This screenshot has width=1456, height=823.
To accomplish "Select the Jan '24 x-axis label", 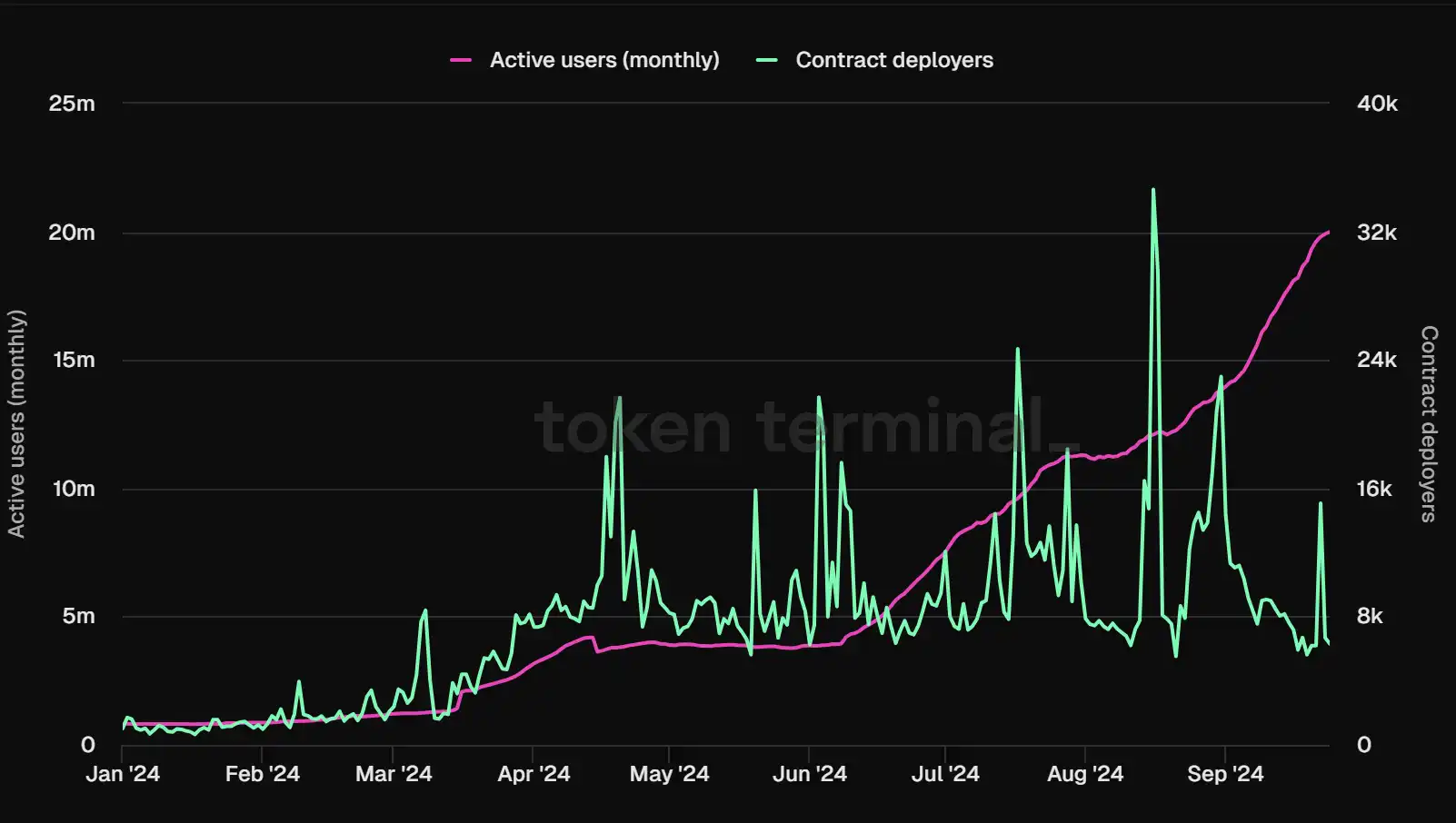I will pos(123,774).
